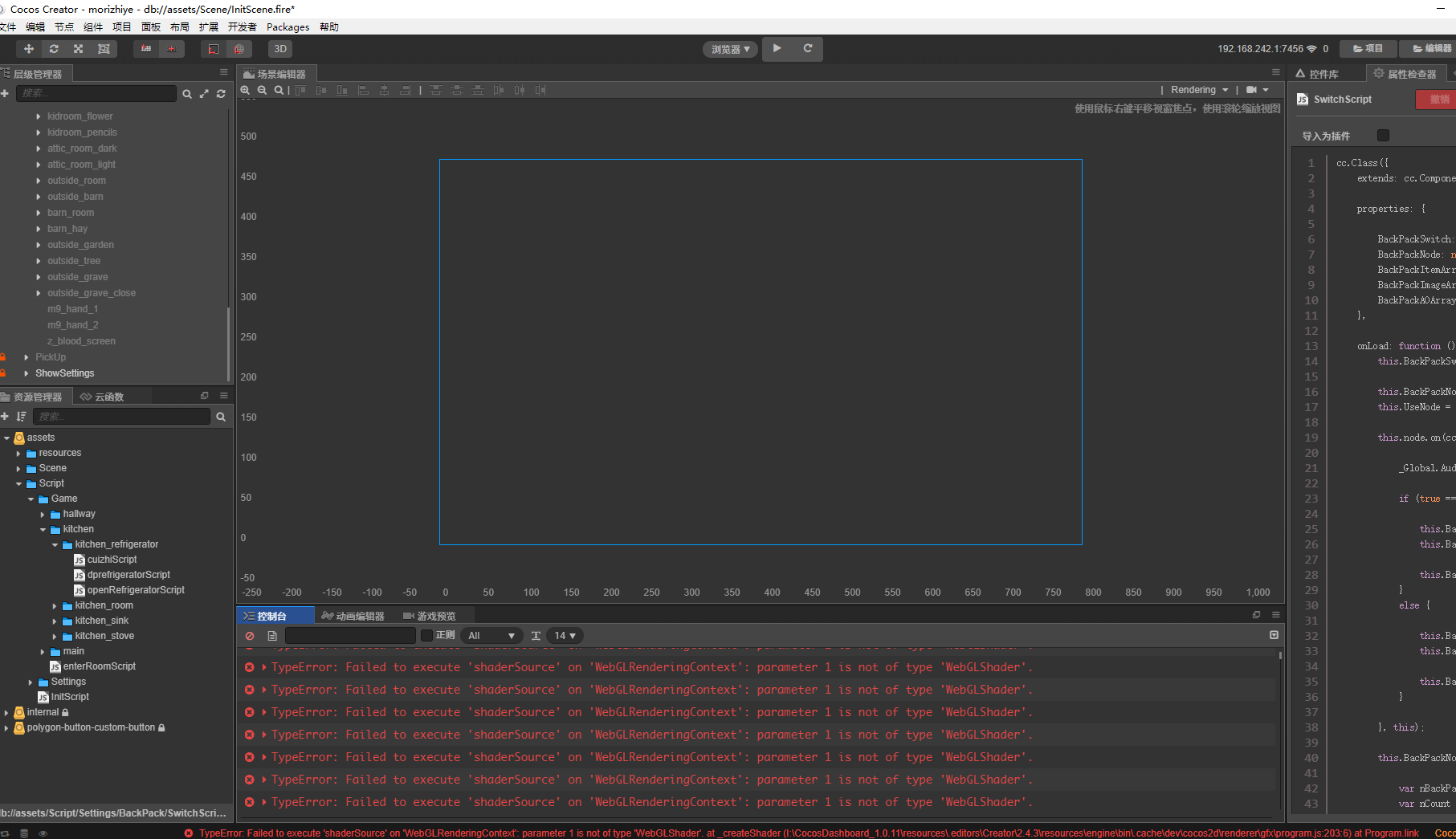The height and width of the screenshot is (839, 1456).
Task: Pop out the assets panel
Action: pos(204,396)
